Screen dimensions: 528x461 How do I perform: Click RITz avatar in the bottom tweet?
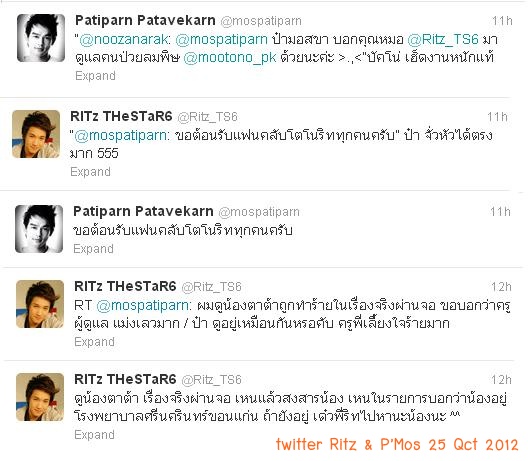[x=40, y=397]
